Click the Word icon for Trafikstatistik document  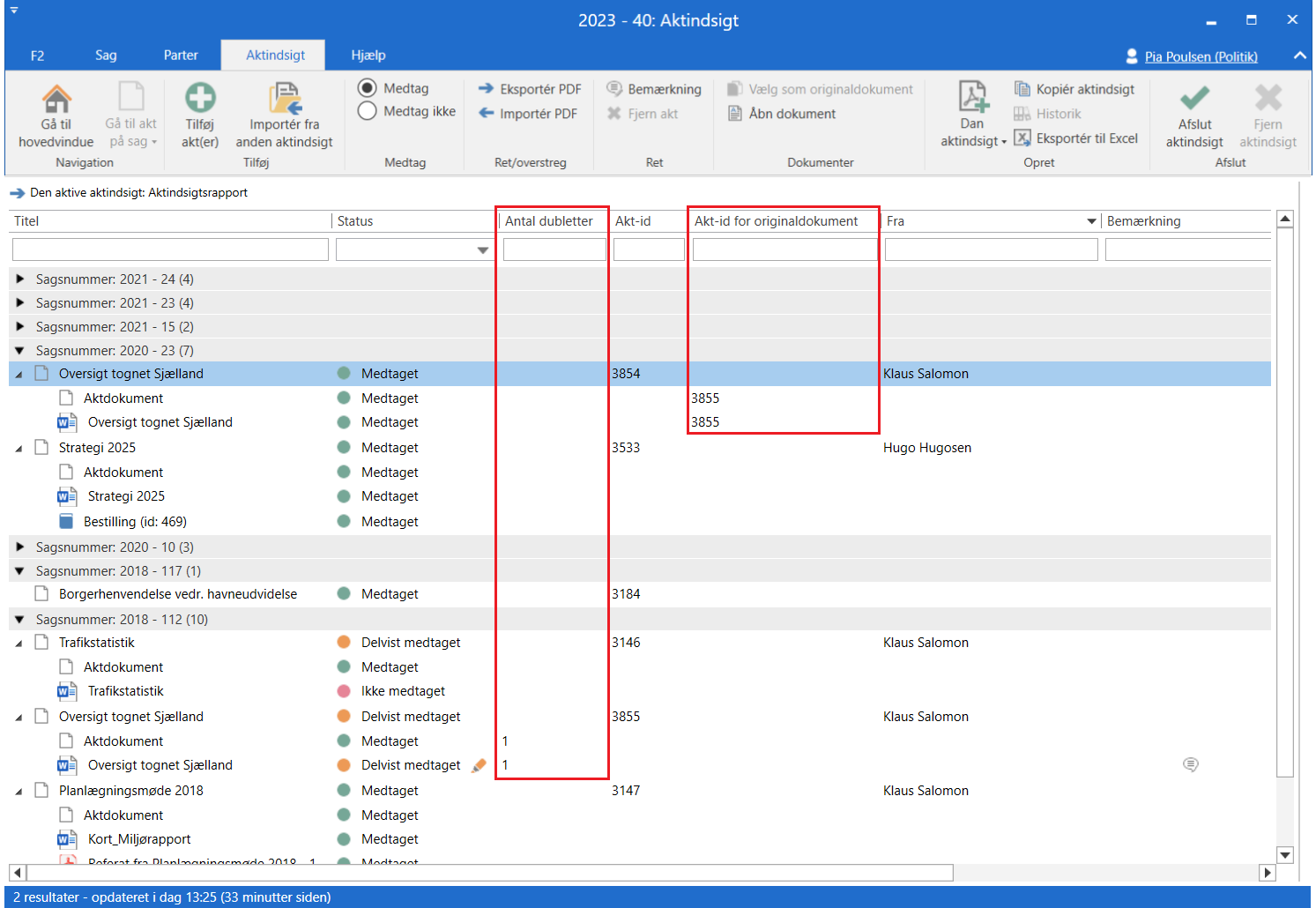pyautogui.click(x=66, y=691)
